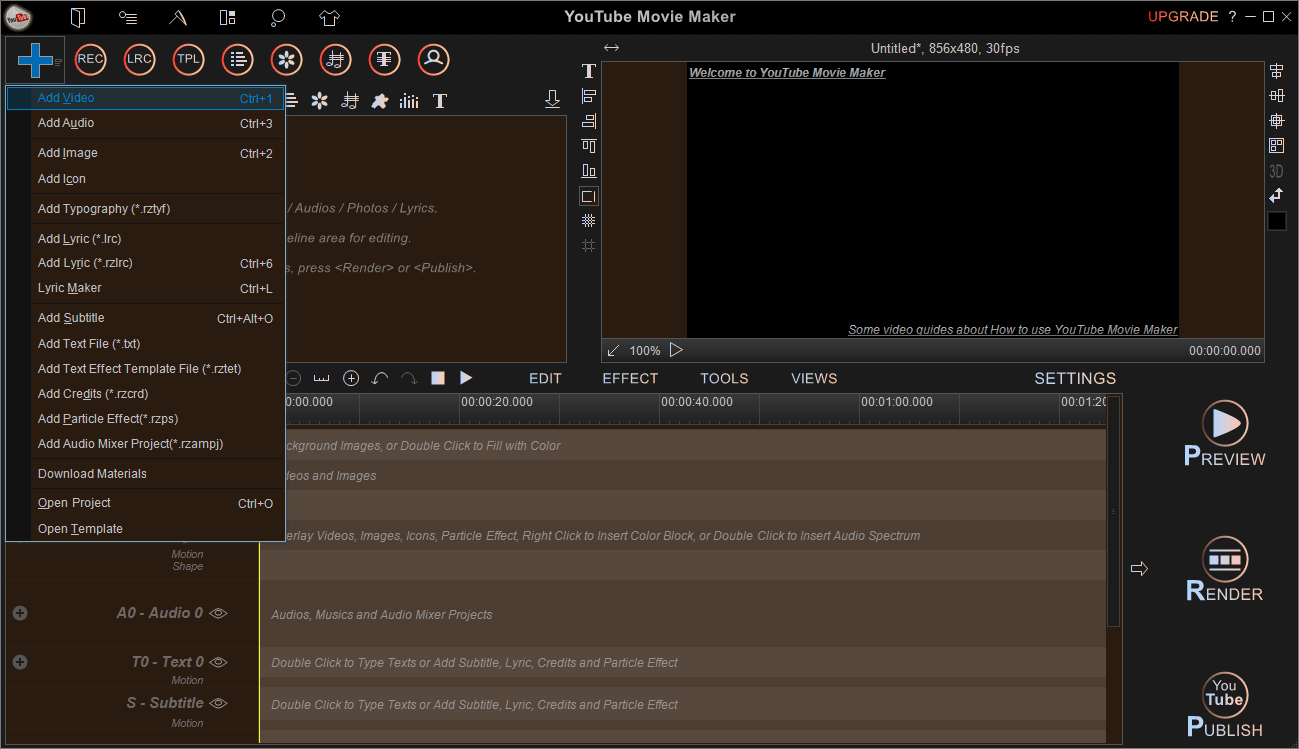Choose Download Materials from the menu

pos(146,474)
